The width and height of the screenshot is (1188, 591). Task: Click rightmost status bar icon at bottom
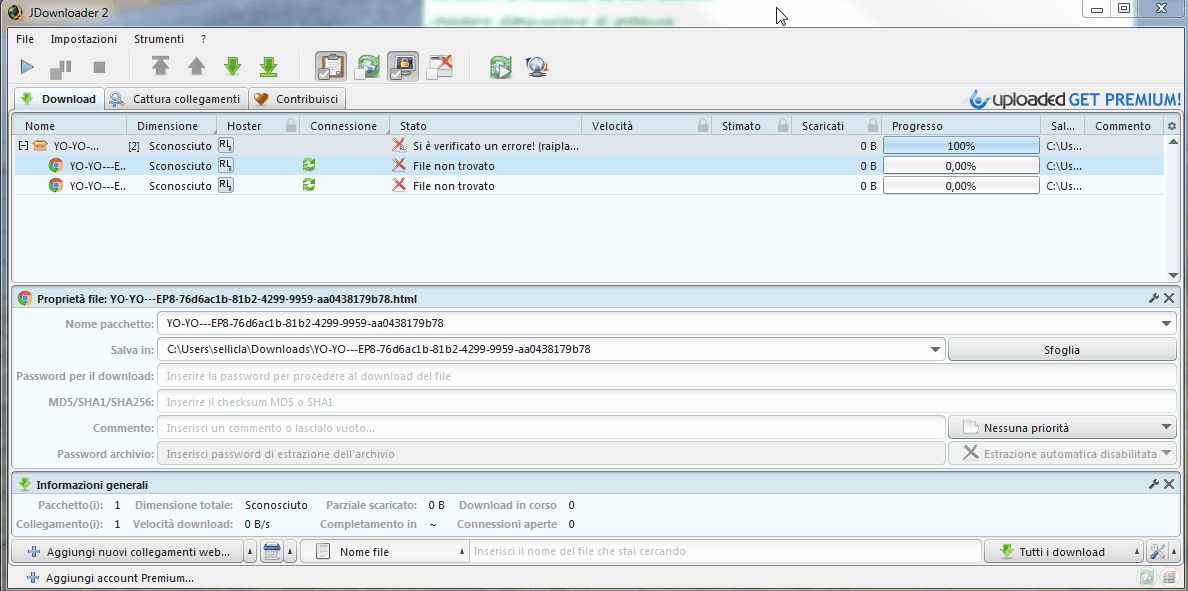click(x=1168, y=578)
